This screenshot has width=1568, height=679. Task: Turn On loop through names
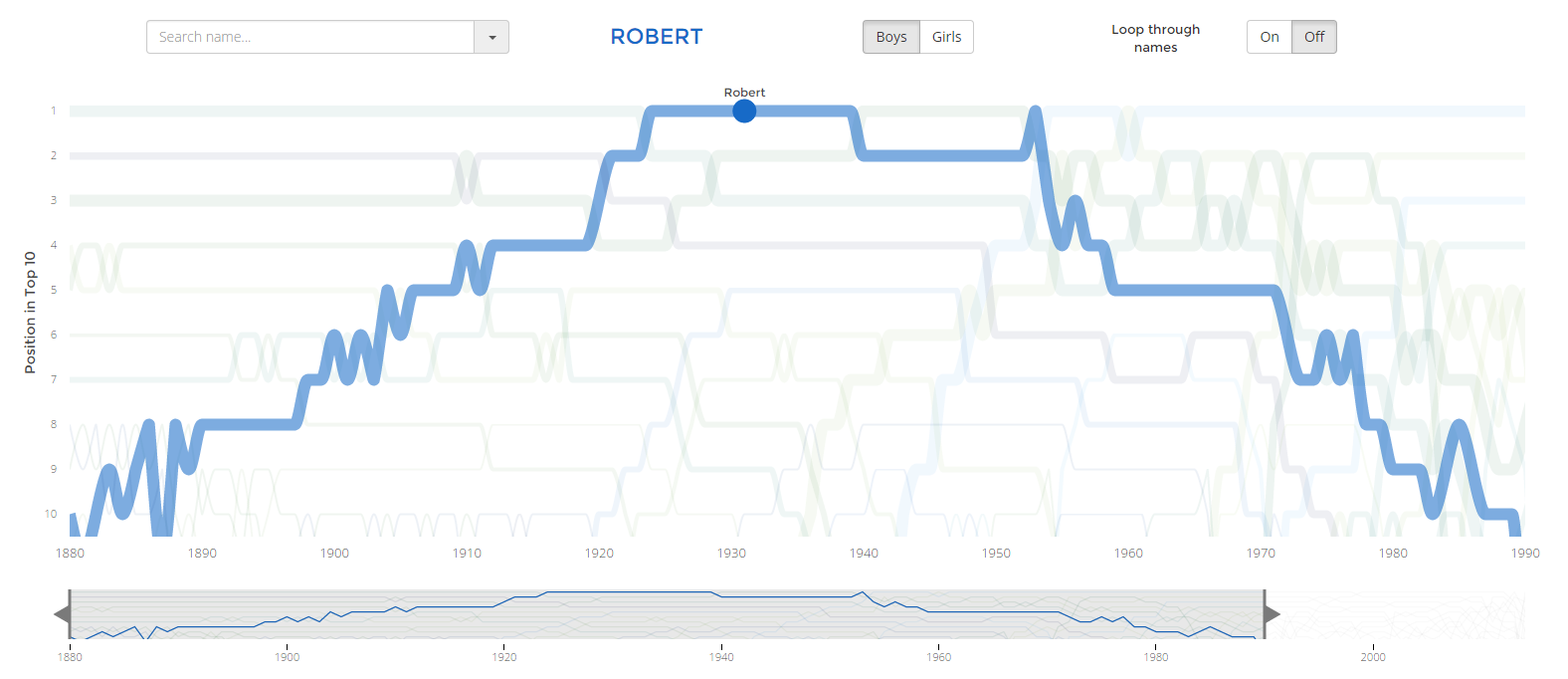pyautogui.click(x=1269, y=38)
